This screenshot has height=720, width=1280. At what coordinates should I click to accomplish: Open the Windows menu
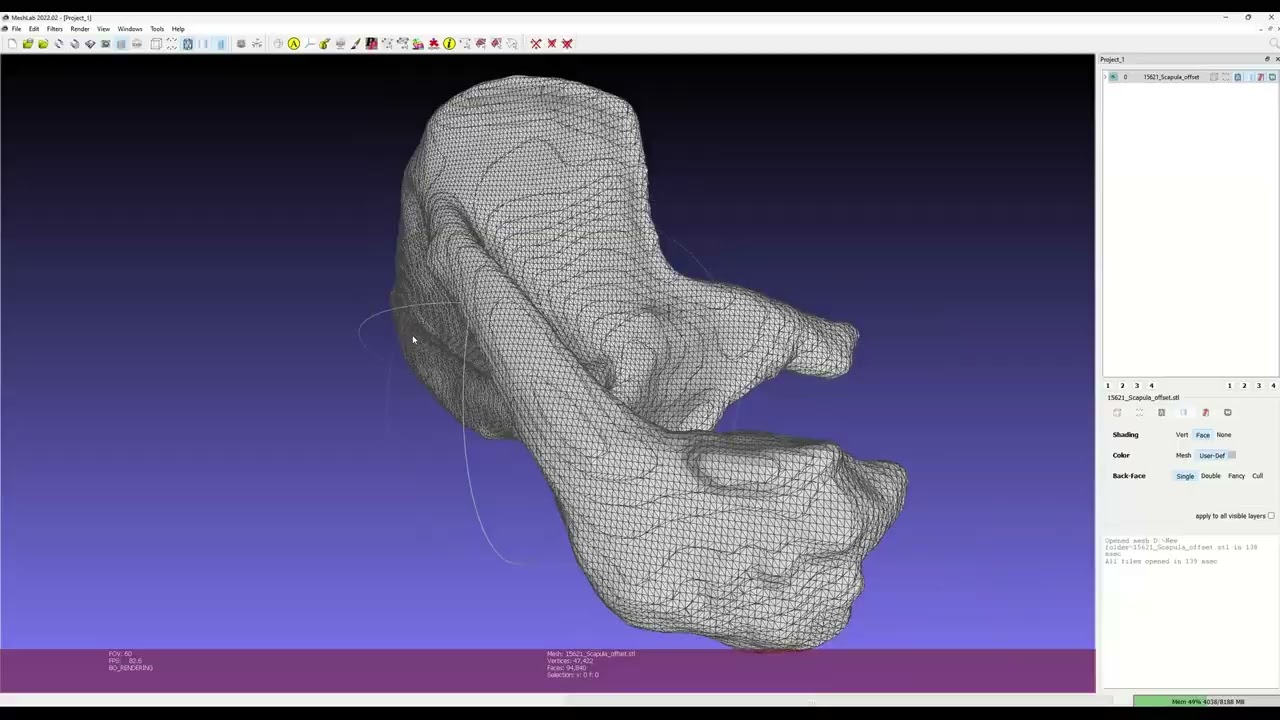click(x=130, y=29)
